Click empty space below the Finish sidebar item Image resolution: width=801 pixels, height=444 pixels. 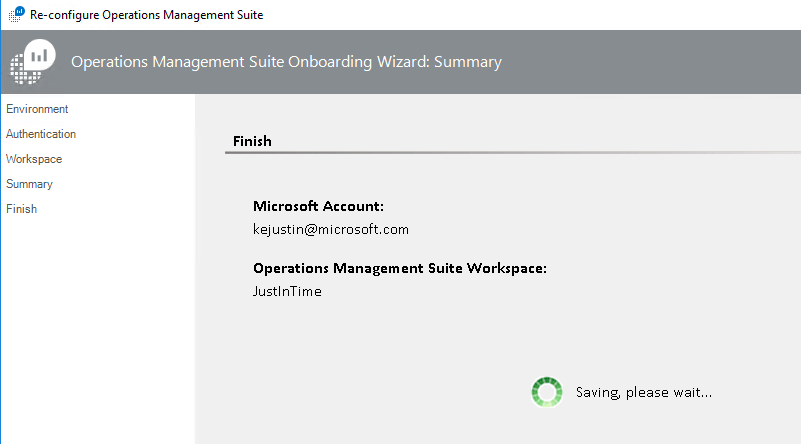coord(97,320)
